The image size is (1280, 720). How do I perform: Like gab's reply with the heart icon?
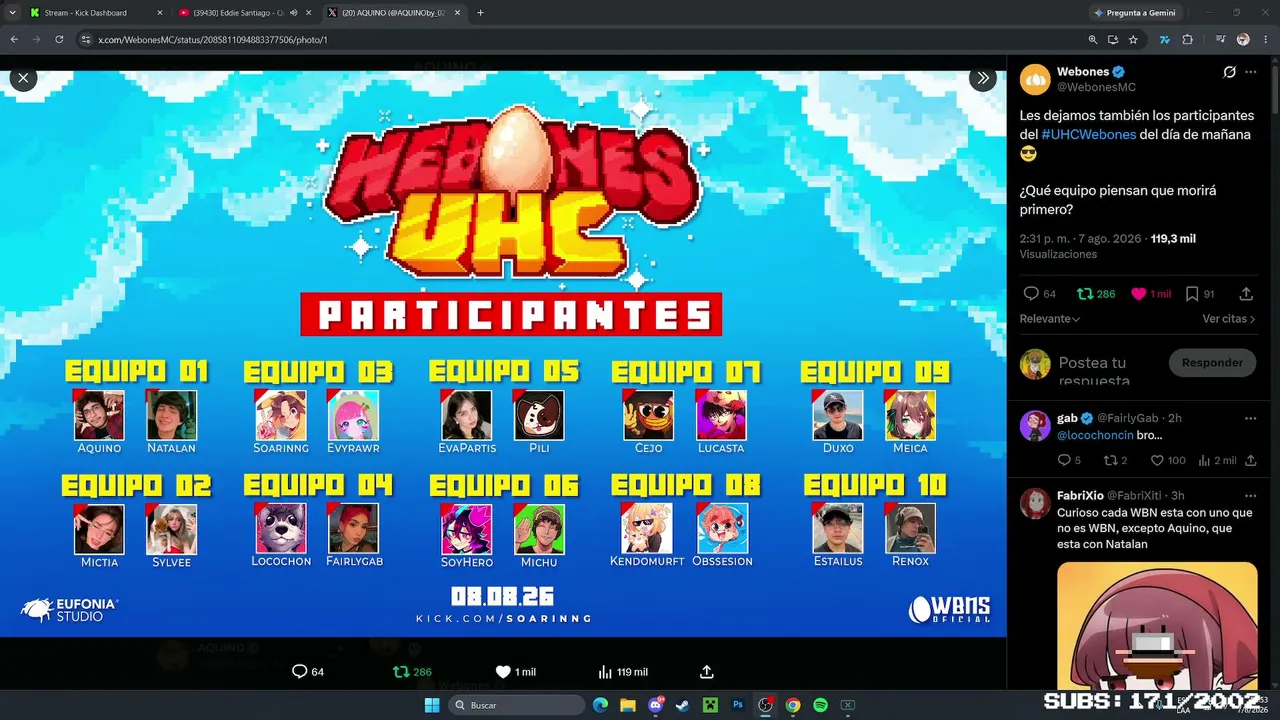[1156, 460]
